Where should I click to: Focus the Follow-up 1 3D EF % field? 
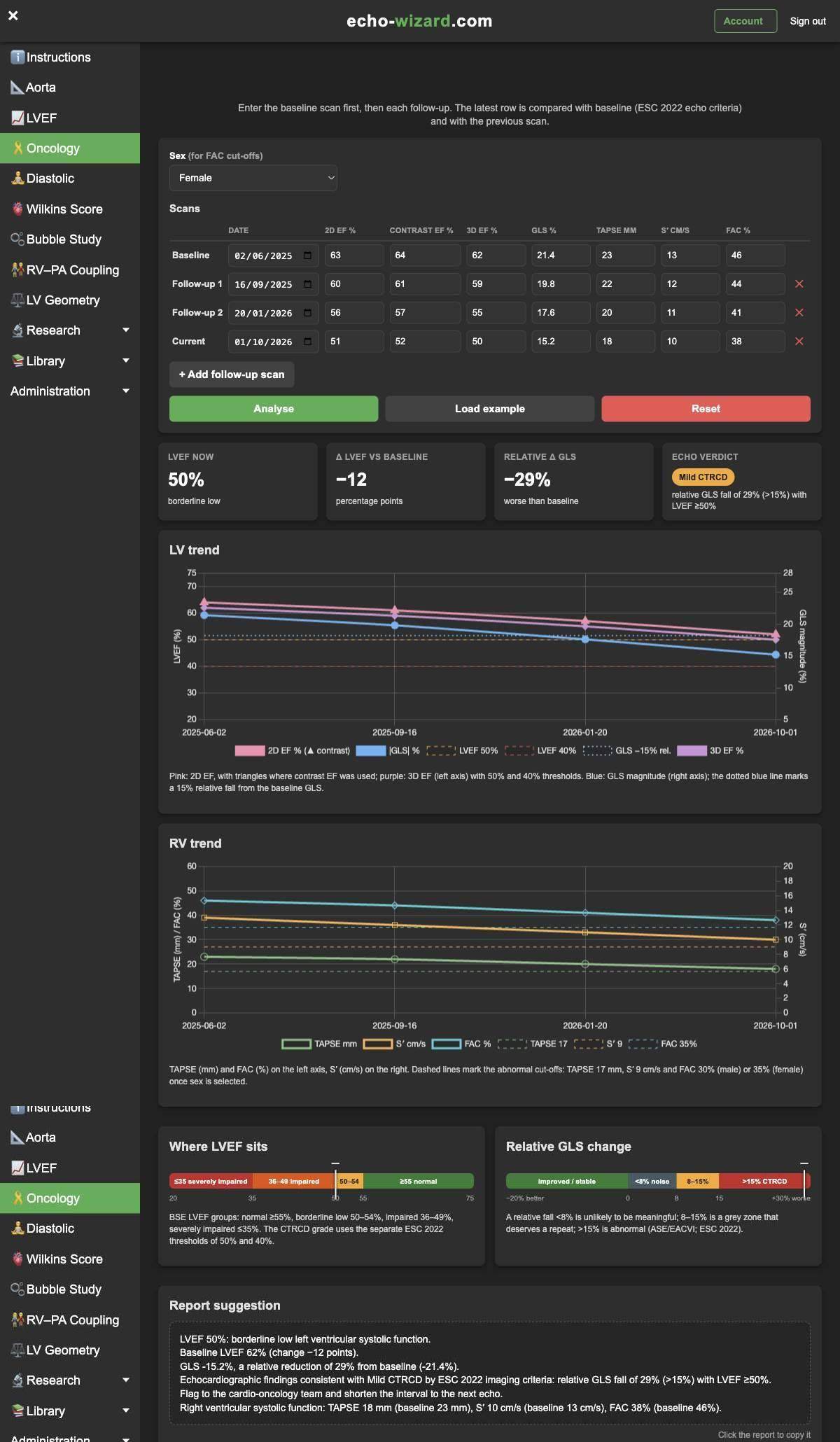(496, 284)
